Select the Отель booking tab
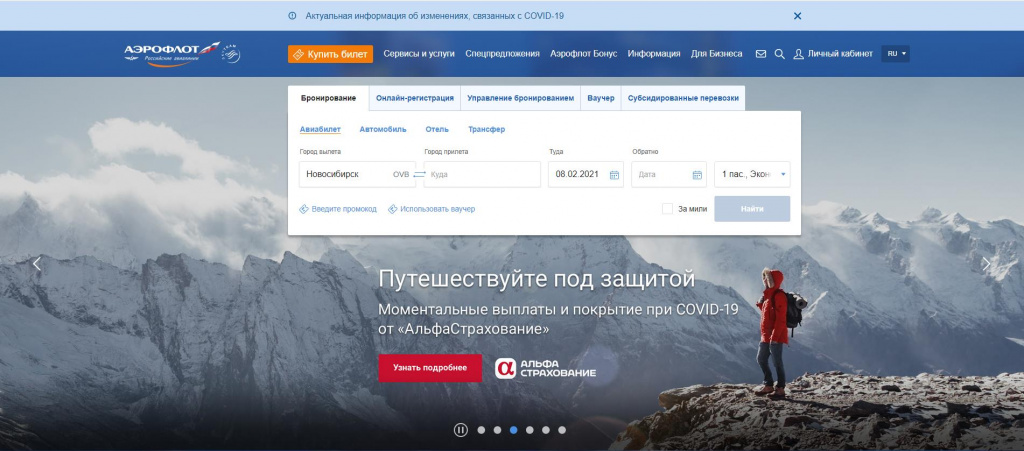The width and height of the screenshot is (1024, 451). click(x=437, y=129)
